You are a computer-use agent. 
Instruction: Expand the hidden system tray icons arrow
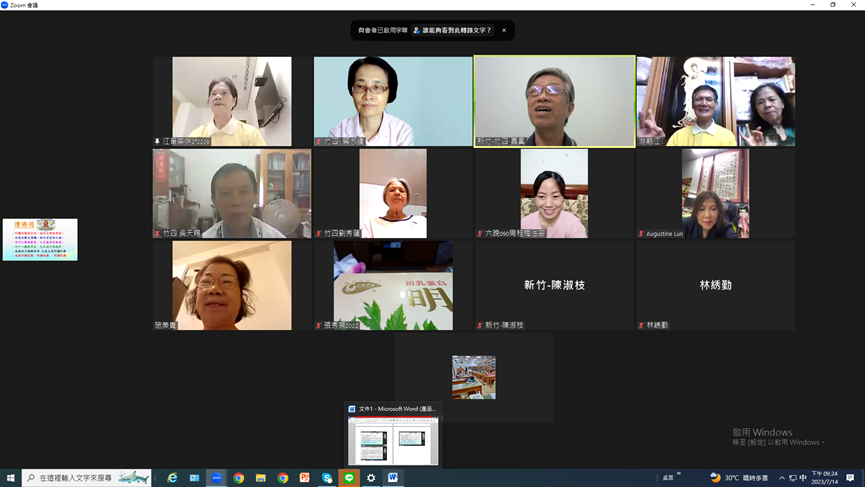point(782,478)
